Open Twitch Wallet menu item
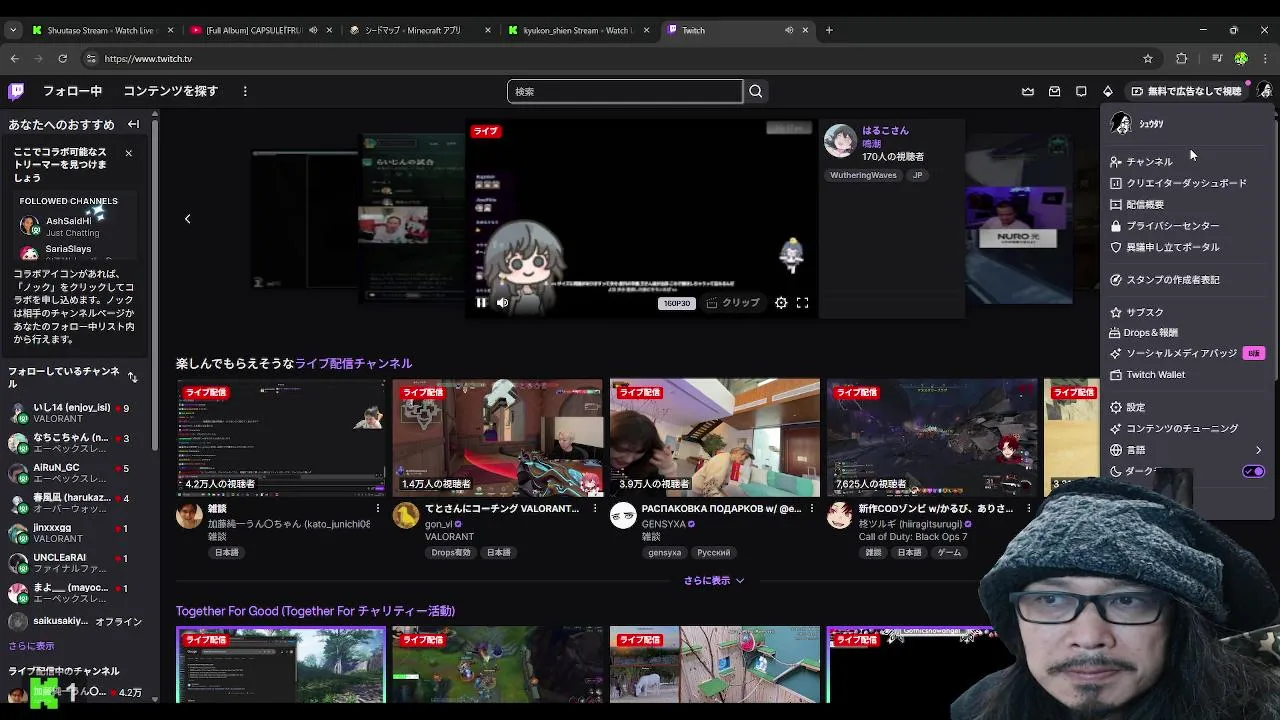The height and width of the screenshot is (720, 1280). (1188, 375)
